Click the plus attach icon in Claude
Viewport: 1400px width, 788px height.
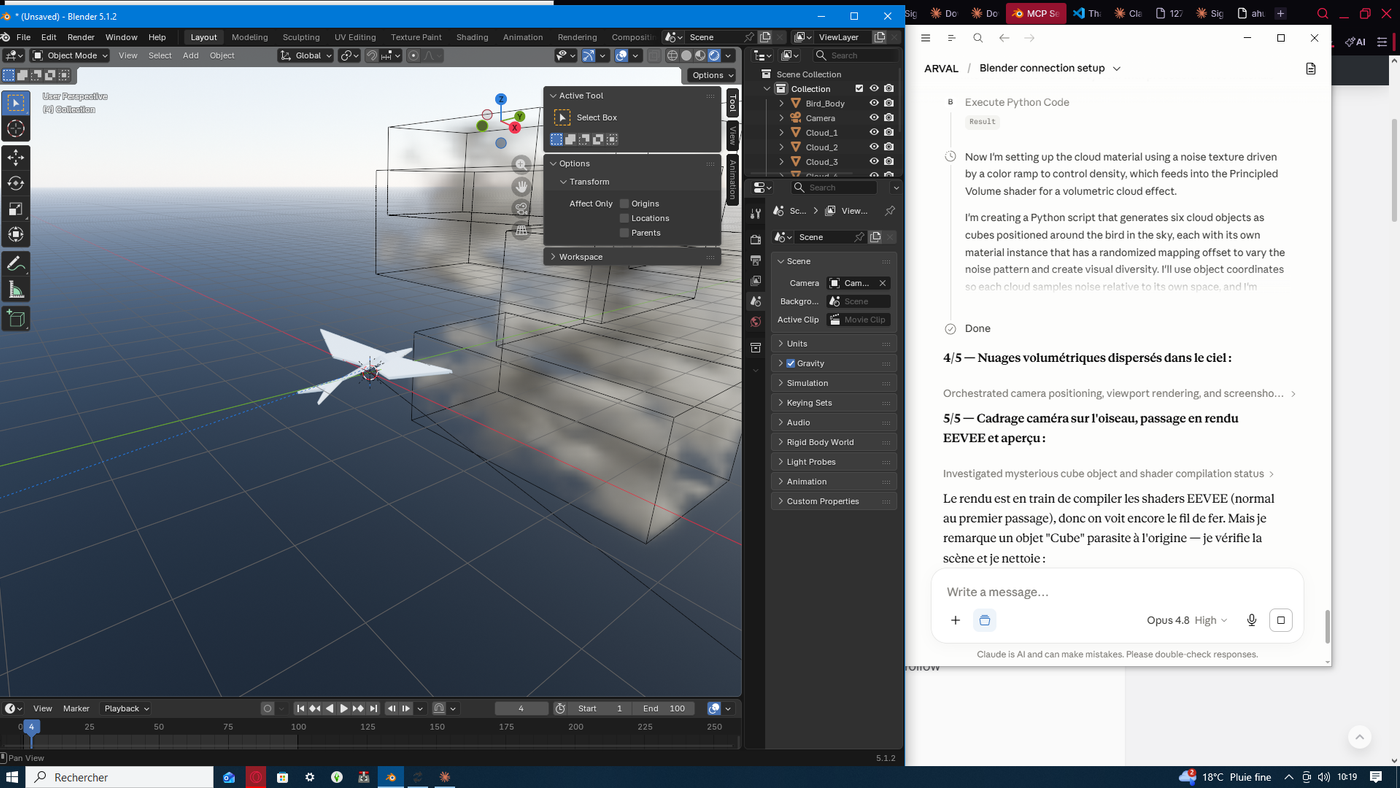tap(955, 620)
